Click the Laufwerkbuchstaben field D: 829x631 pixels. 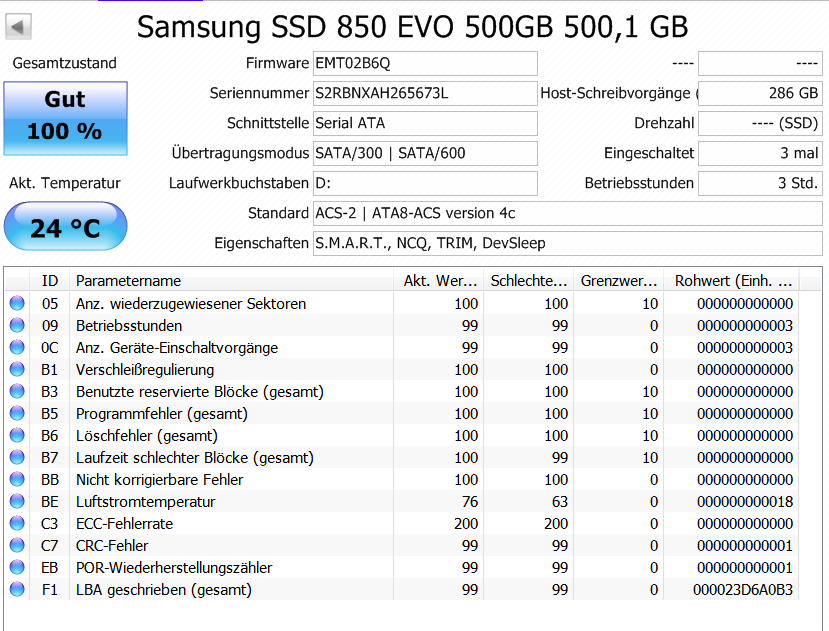(425, 183)
